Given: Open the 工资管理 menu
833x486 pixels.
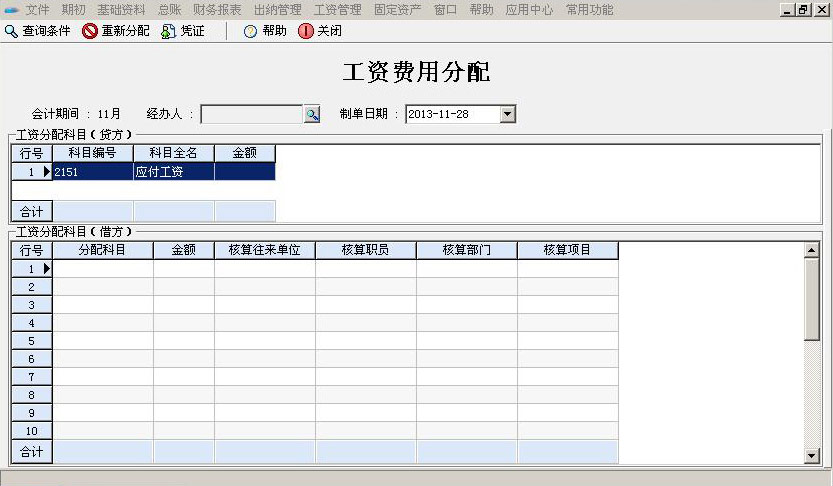Looking at the screenshot, I should 337,9.
